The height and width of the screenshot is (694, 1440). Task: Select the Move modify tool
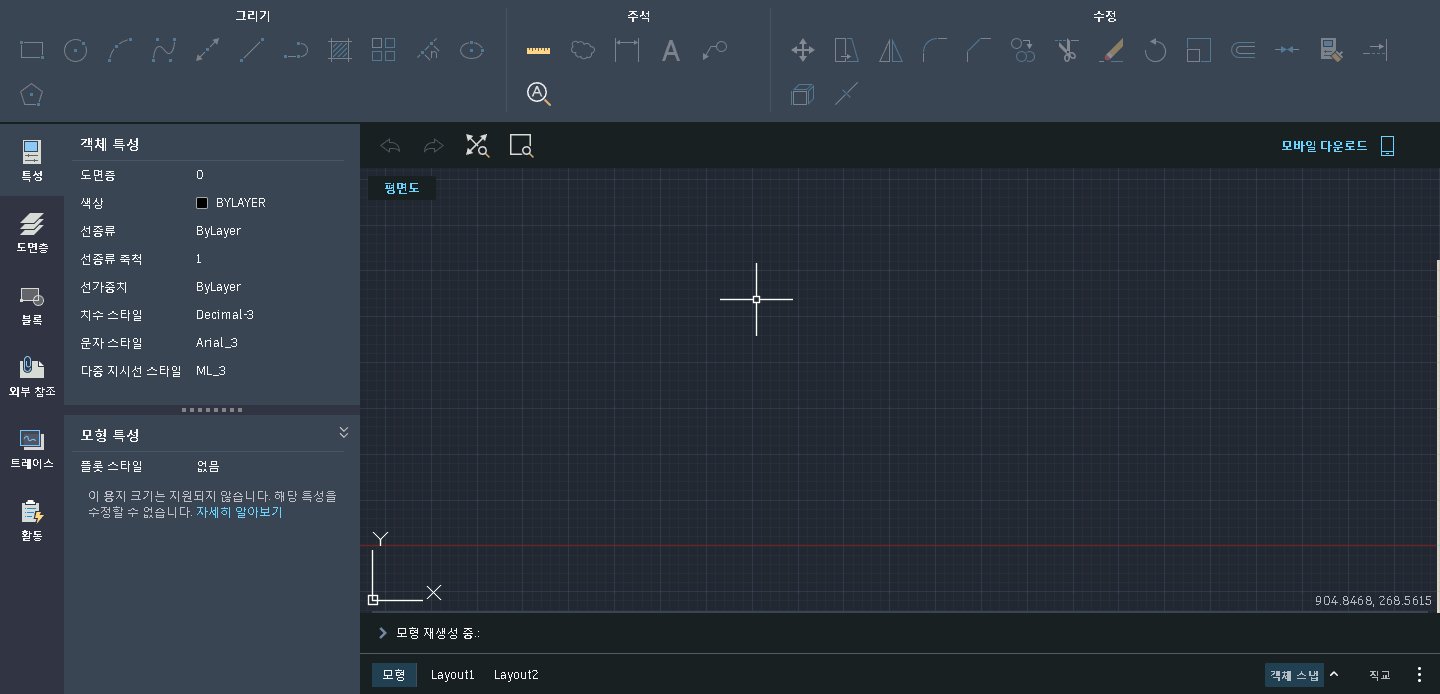803,50
